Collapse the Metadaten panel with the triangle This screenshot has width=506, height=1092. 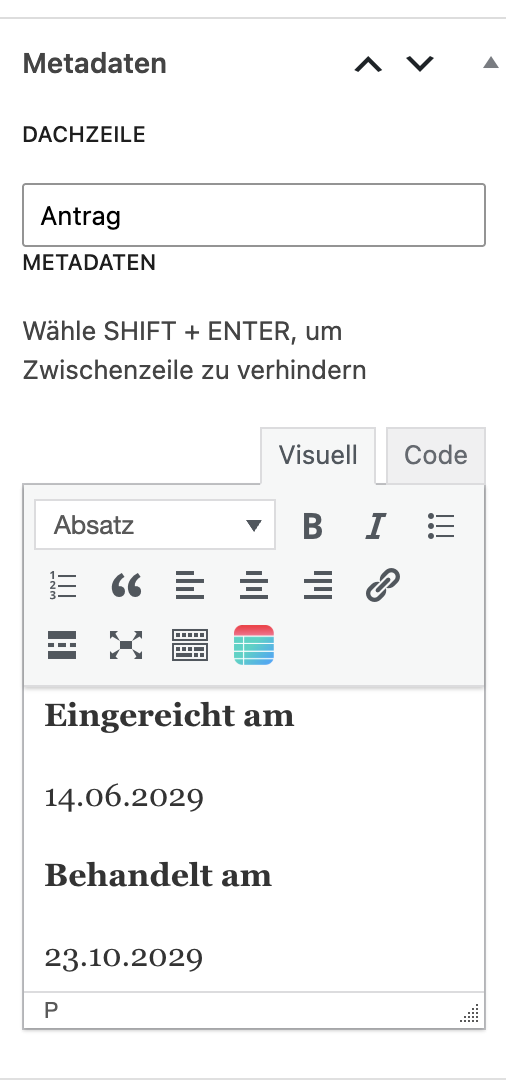[491, 63]
